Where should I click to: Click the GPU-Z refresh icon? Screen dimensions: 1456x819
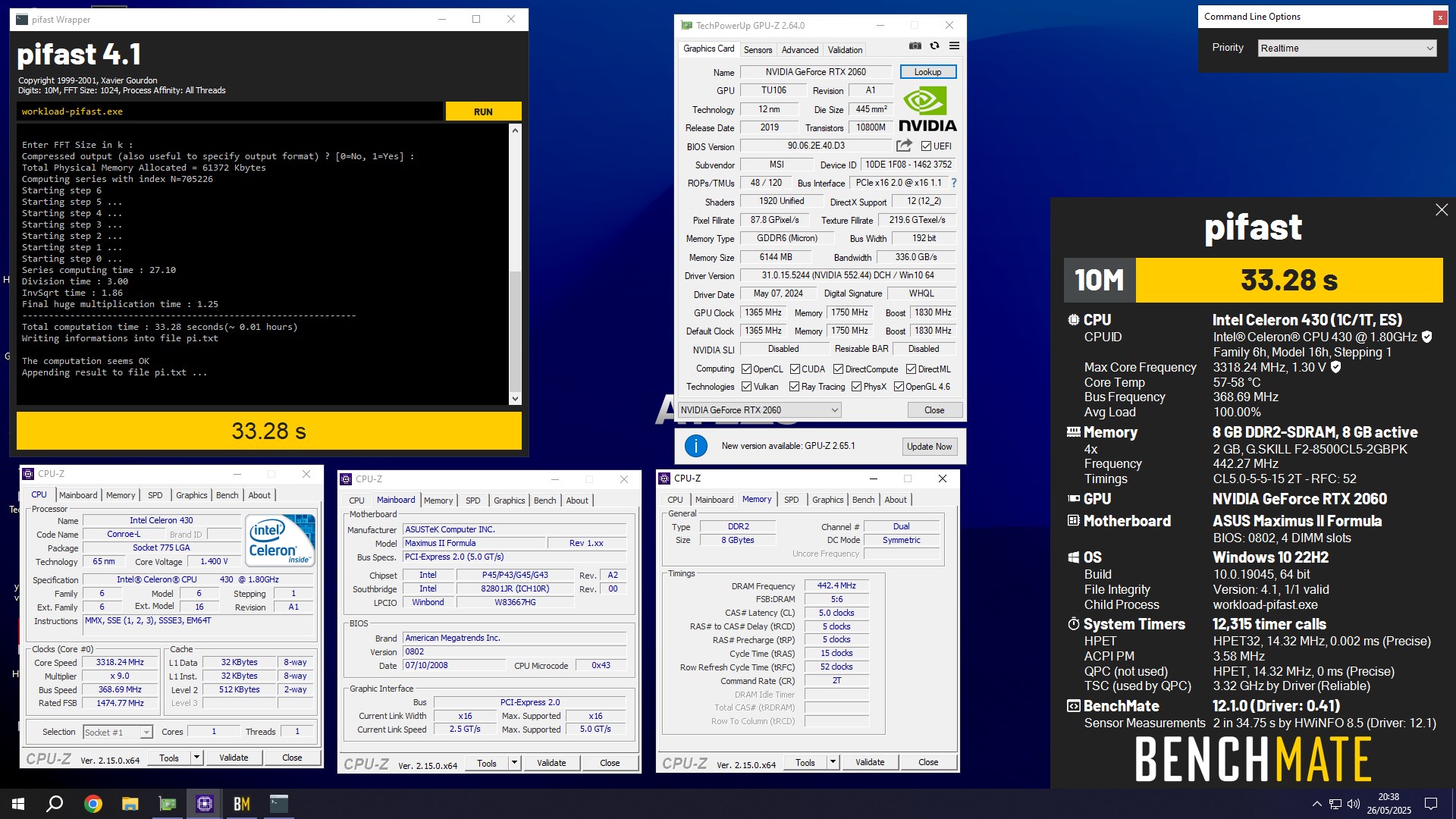coord(934,46)
